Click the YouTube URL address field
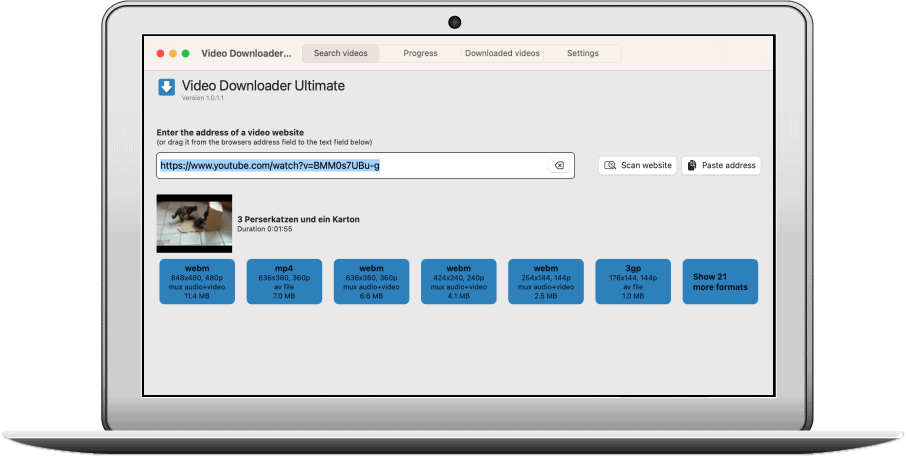 click(x=365, y=165)
